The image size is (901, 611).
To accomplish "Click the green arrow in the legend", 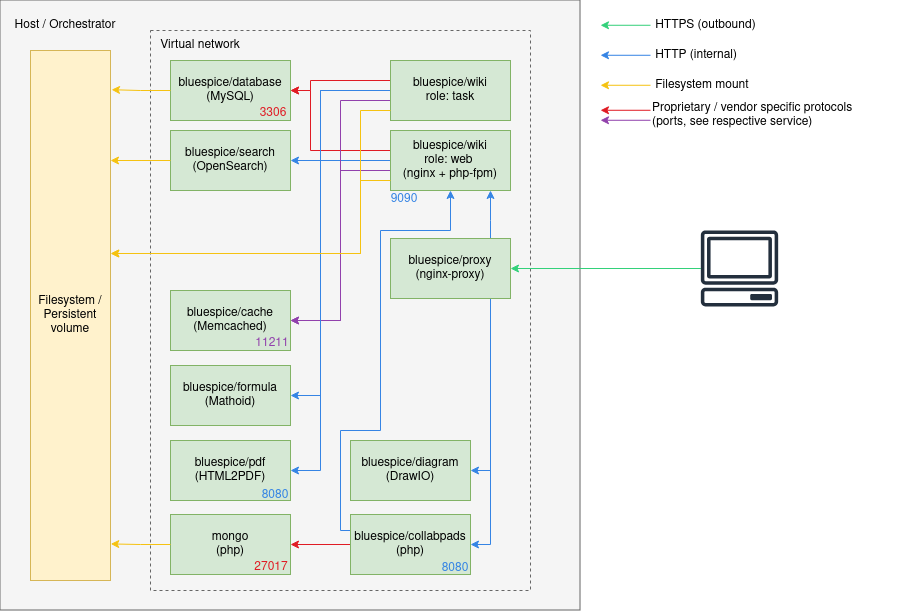I will 625,25.
